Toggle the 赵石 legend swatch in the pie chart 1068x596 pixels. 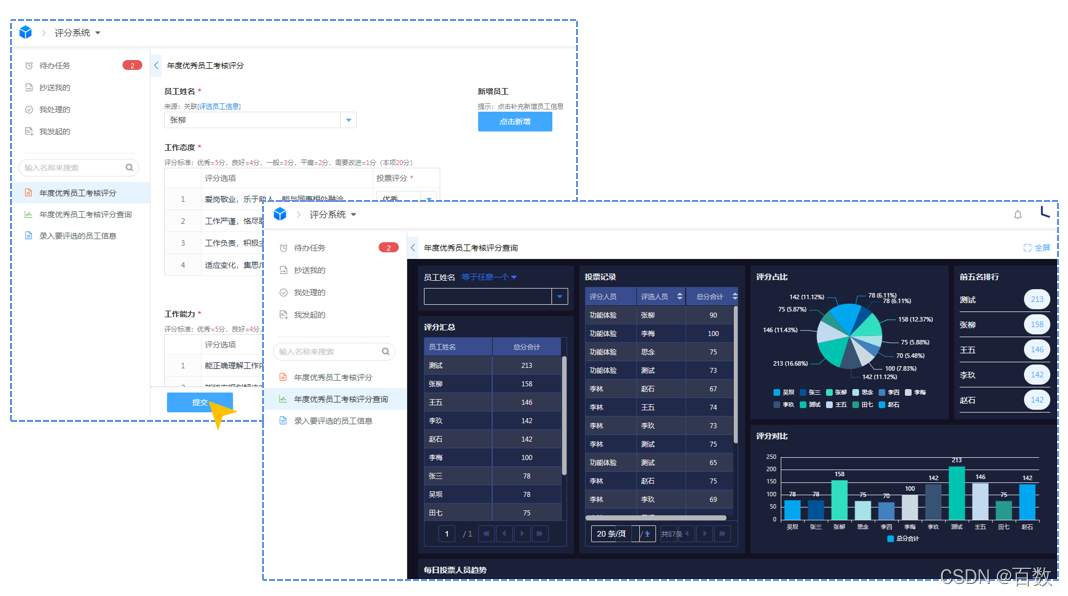click(882, 405)
